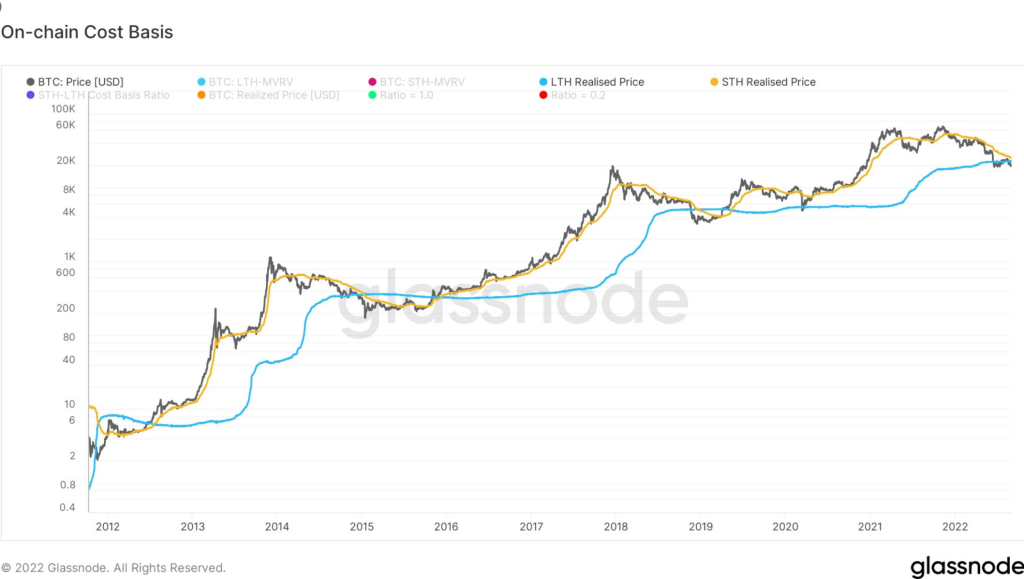Show the BTC: LTH-MVRV series label

pyautogui.click(x=251, y=82)
